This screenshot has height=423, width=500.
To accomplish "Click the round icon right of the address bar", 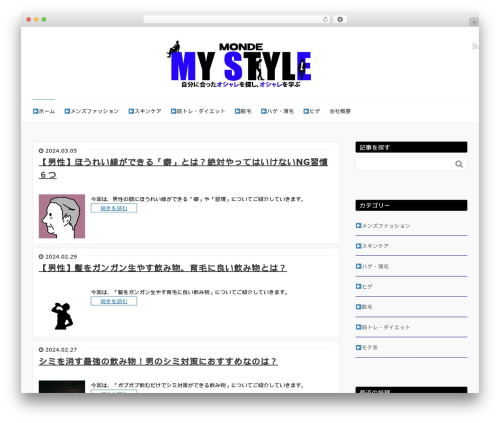I will click(340, 19).
